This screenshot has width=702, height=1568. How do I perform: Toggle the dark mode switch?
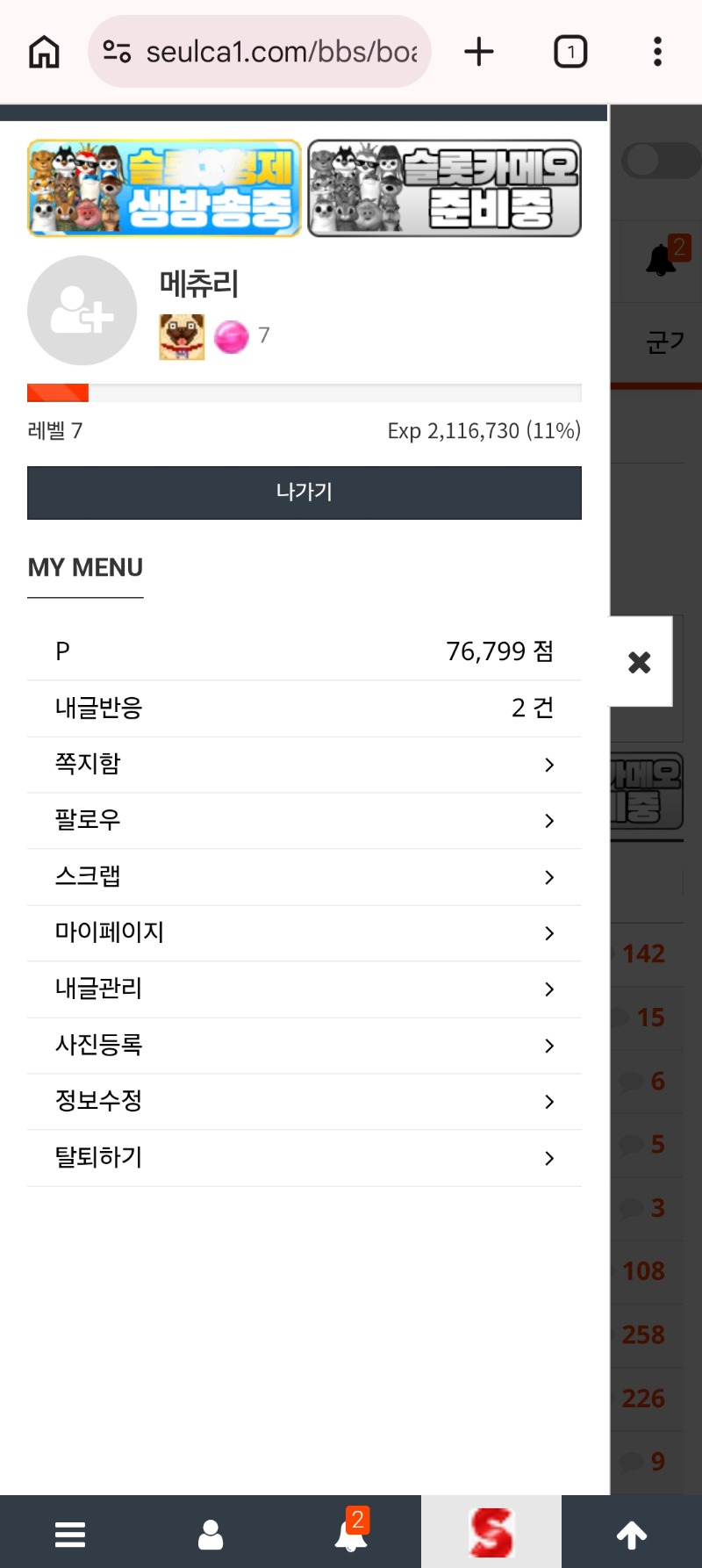pyautogui.click(x=659, y=161)
